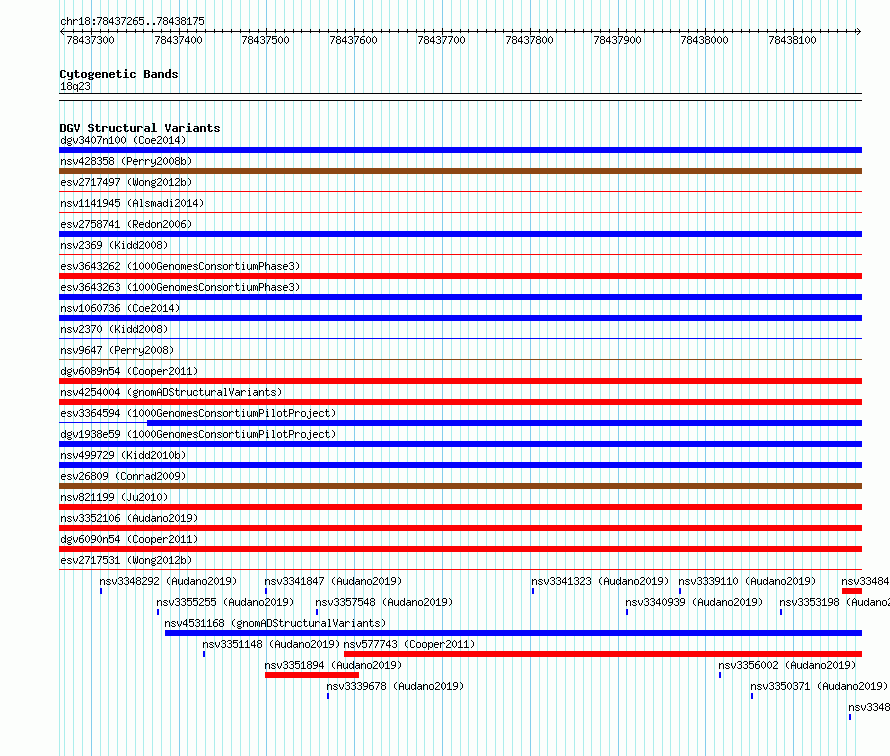Click the dgv3407n100 (Coe2014) variant label
Image resolution: width=890 pixels, height=756 pixels.
(x=123, y=140)
